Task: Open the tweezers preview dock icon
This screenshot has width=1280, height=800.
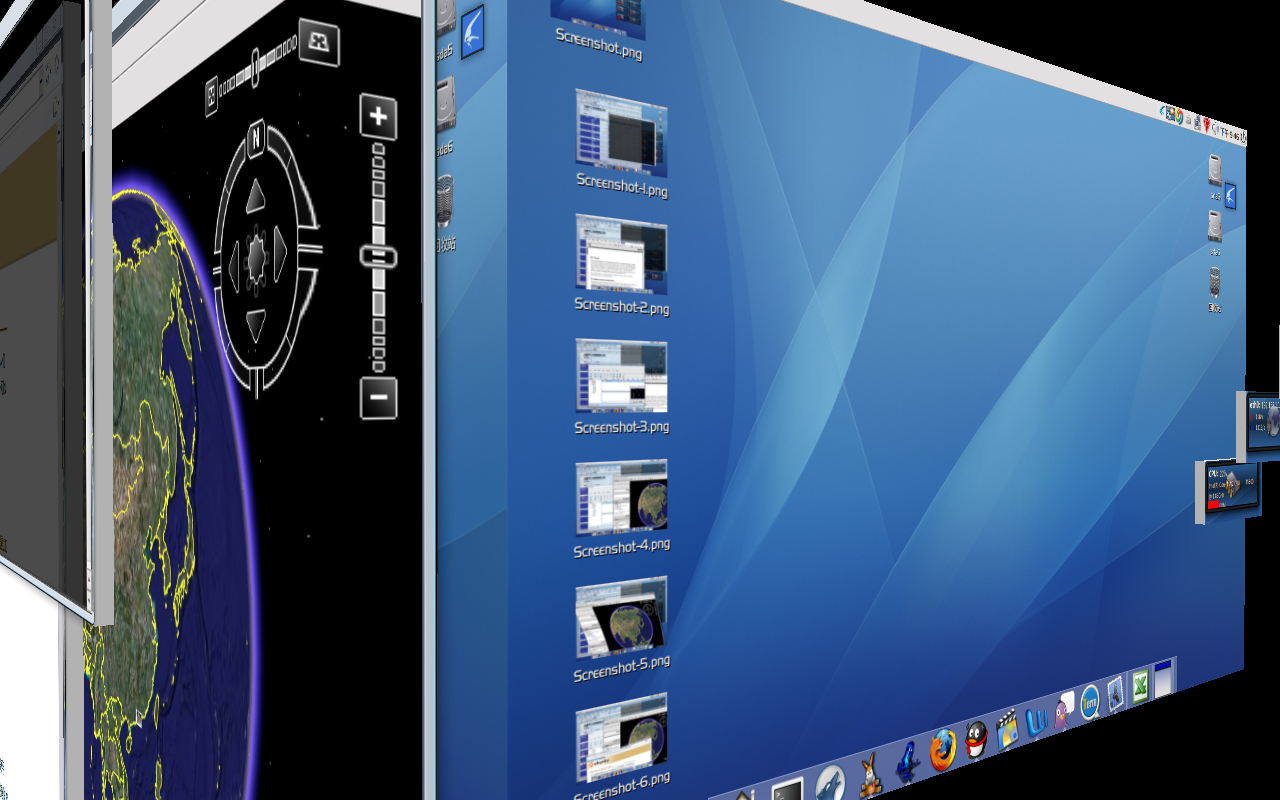Action: coord(1116,696)
